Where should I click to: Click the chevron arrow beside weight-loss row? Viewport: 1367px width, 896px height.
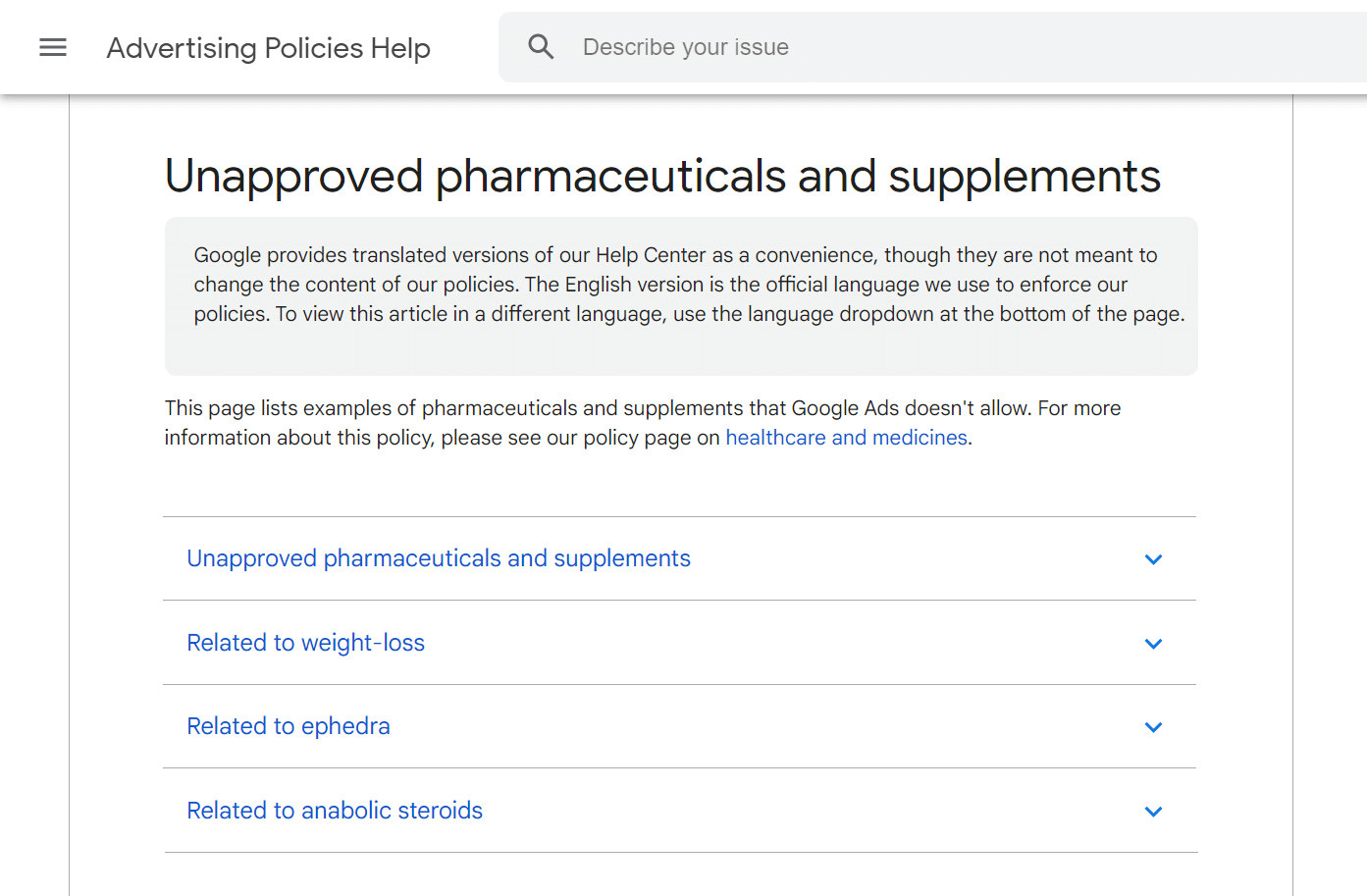coord(1153,644)
